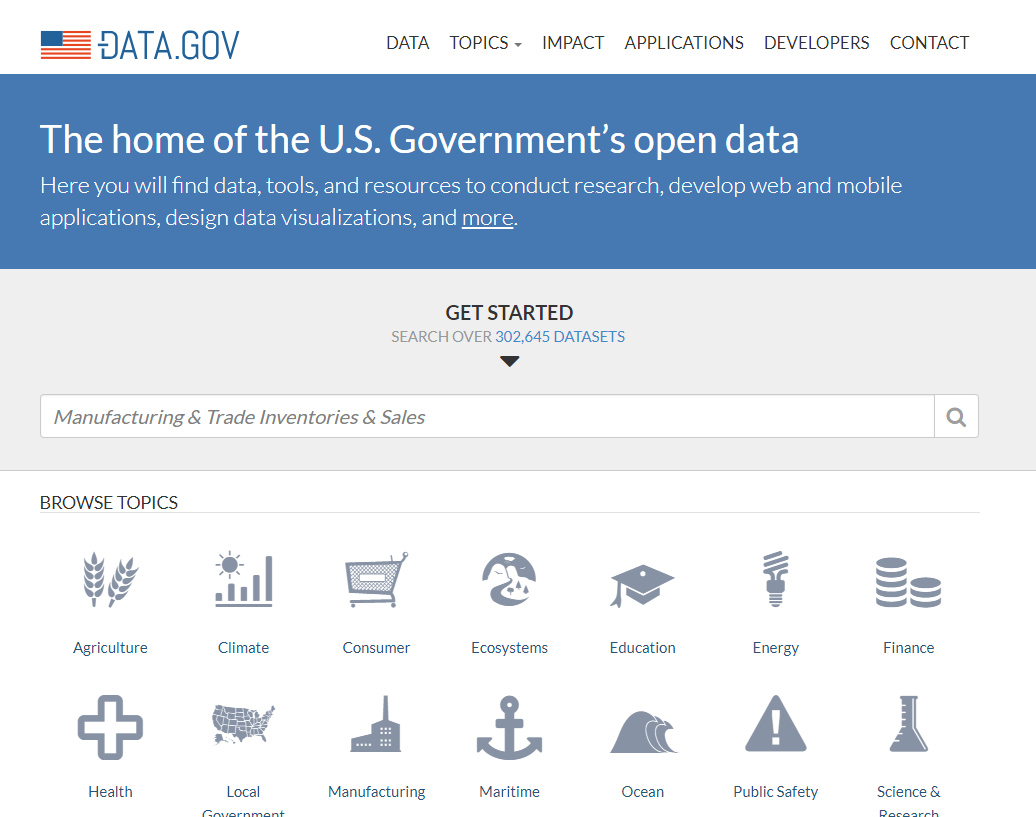Open the Finance coin stacks icon
The height and width of the screenshot is (817, 1036).
(x=908, y=582)
